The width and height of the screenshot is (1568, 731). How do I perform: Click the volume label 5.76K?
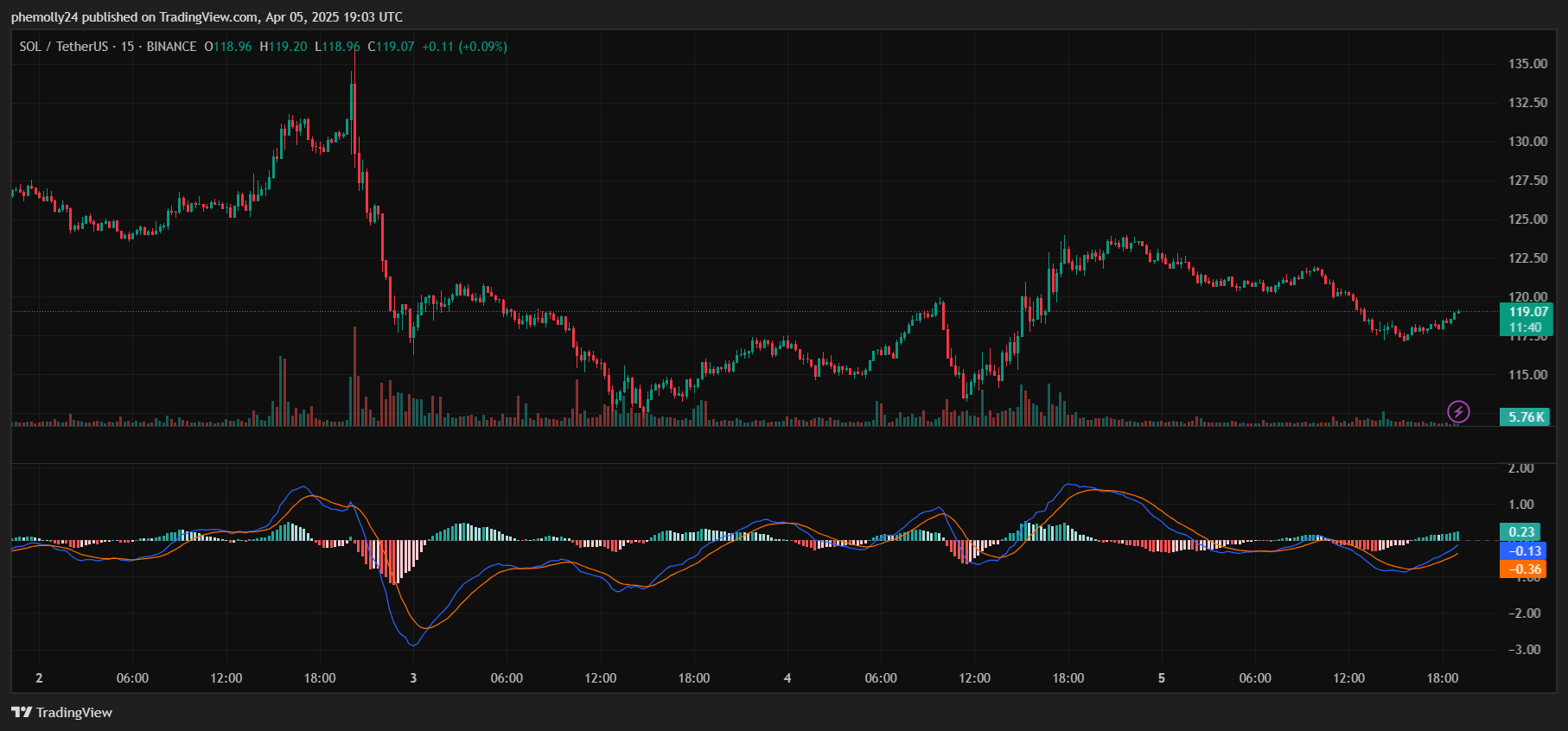pyautogui.click(x=1526, y=417)
